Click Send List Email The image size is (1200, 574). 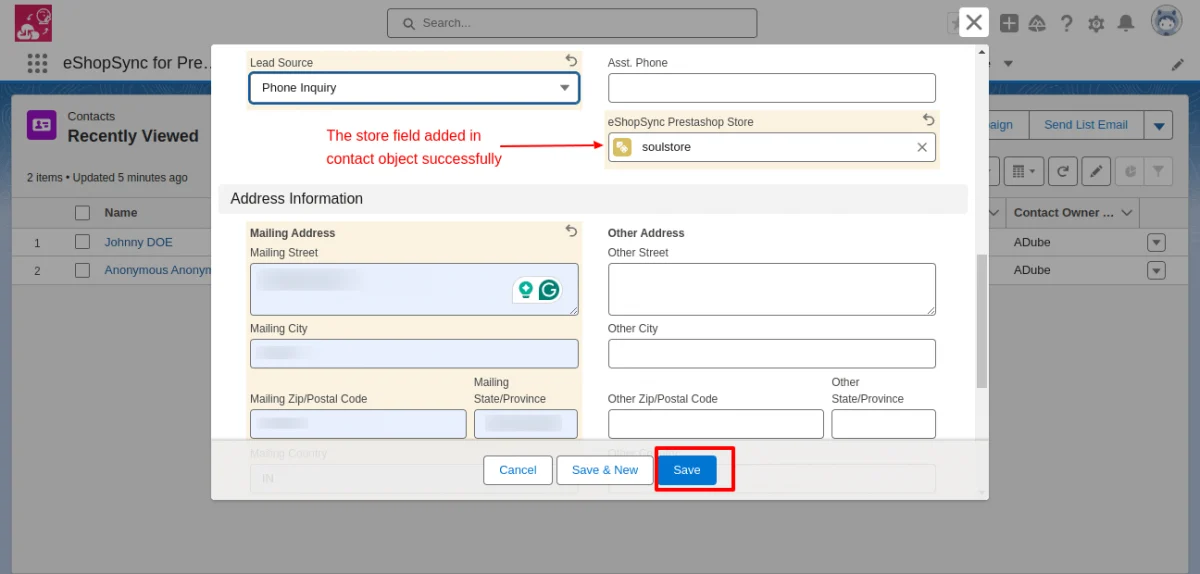1085,125
